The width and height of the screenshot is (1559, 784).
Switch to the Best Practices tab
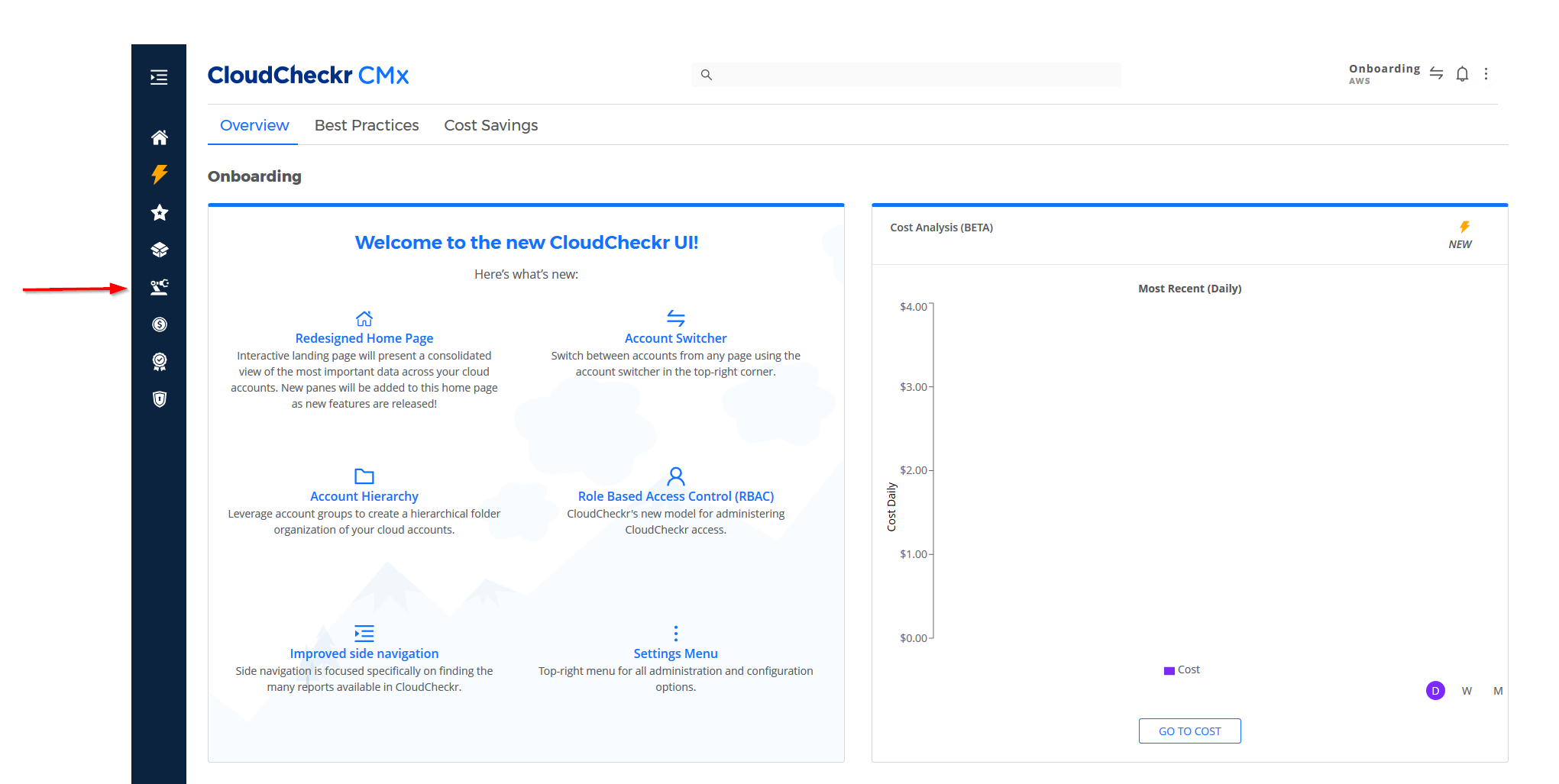coord(367,125)
